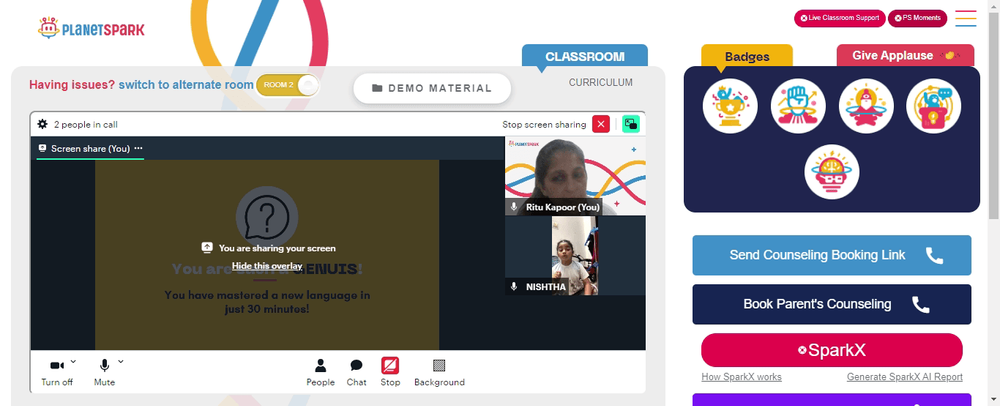
Task: Open the DEMO MATERIAL folder
Action: (x=432, y=89)
